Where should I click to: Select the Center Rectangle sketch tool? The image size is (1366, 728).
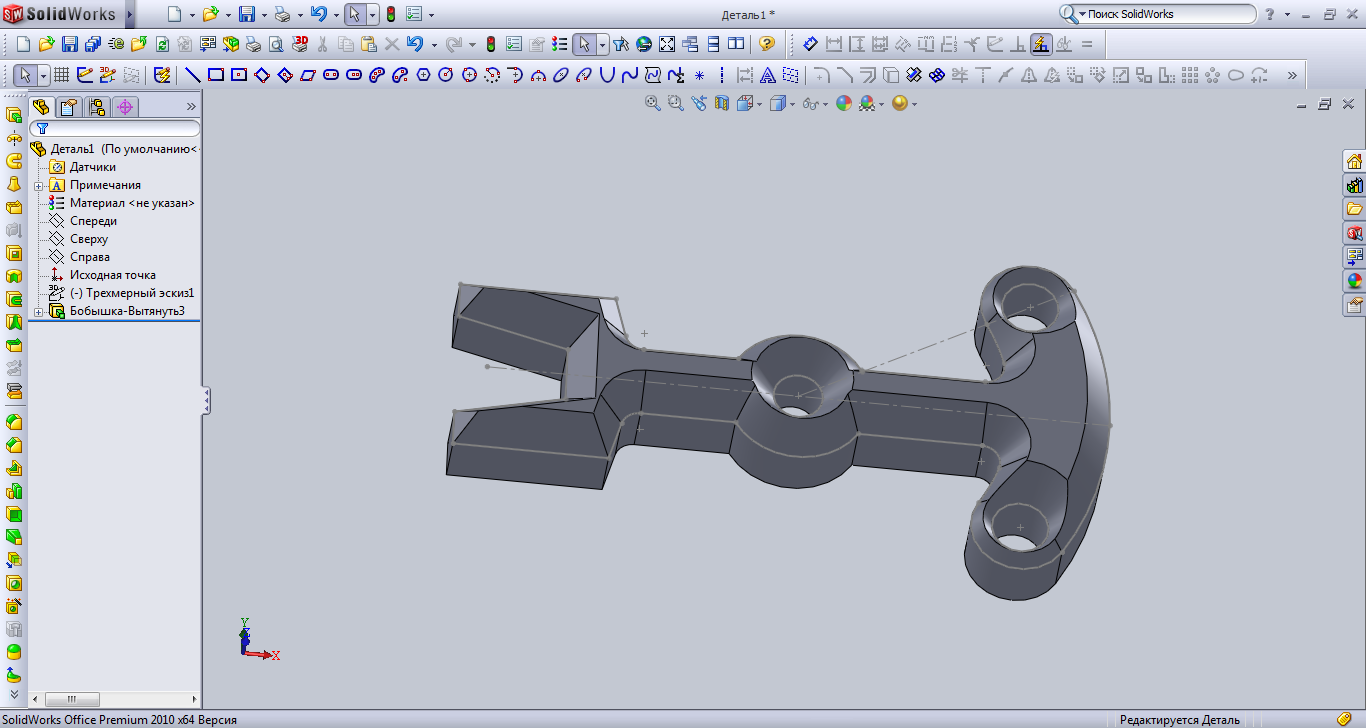(238, 75)
